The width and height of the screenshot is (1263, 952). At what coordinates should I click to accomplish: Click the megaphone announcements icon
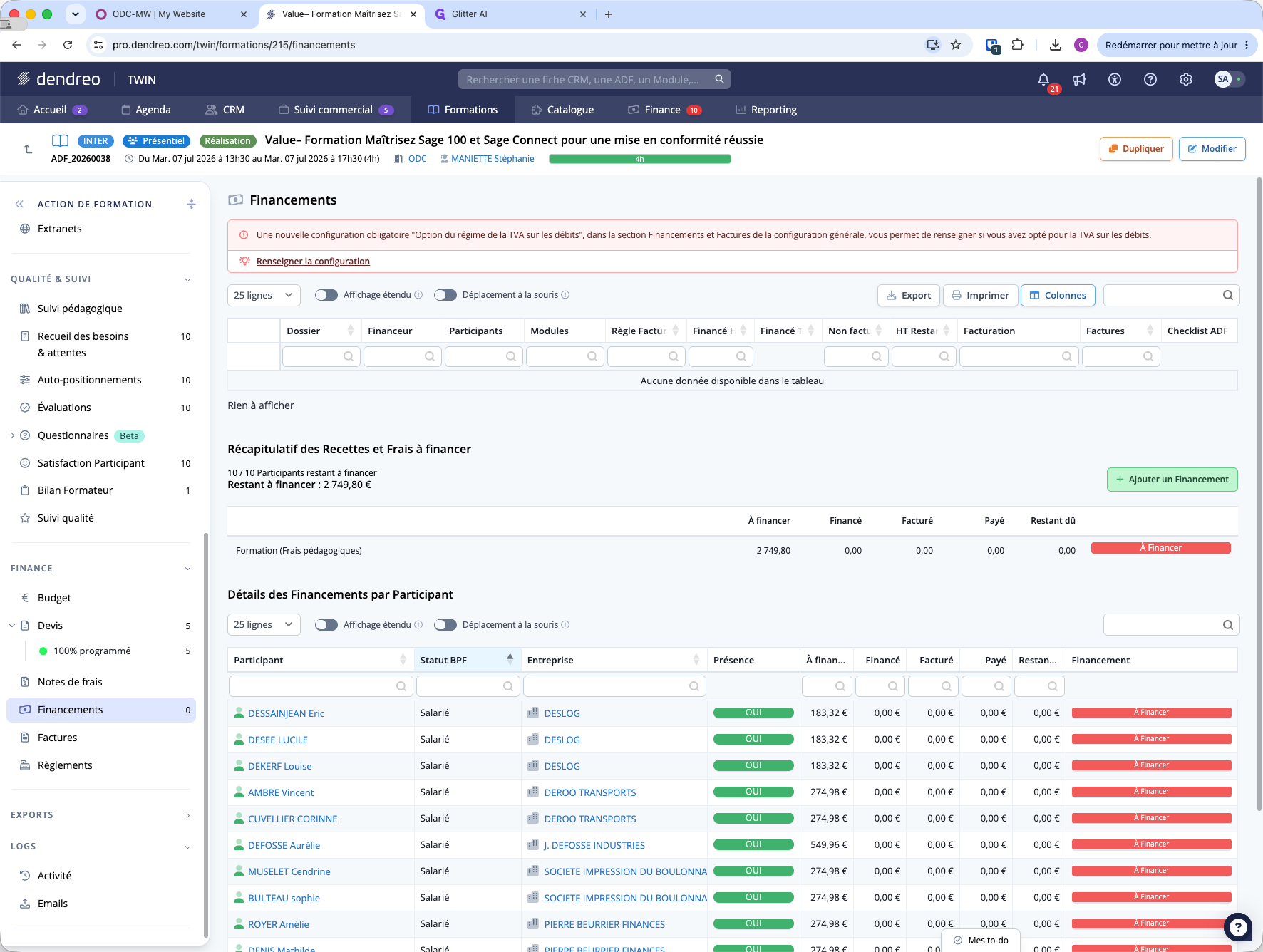[1079, 79]
